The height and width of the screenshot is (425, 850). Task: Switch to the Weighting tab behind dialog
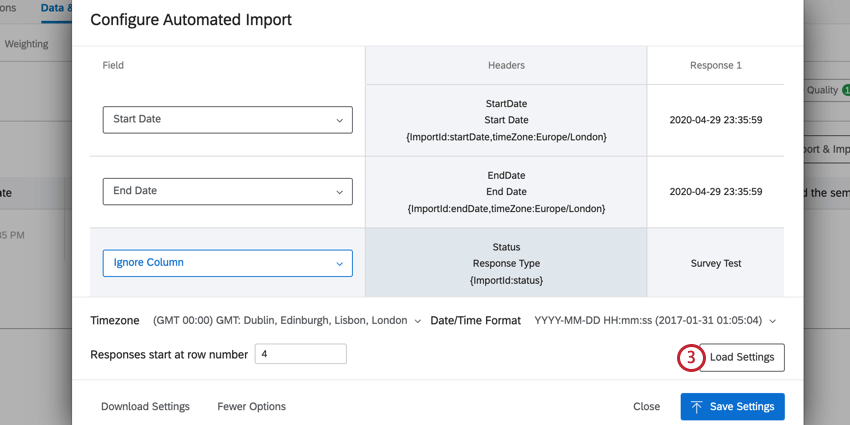25,44
